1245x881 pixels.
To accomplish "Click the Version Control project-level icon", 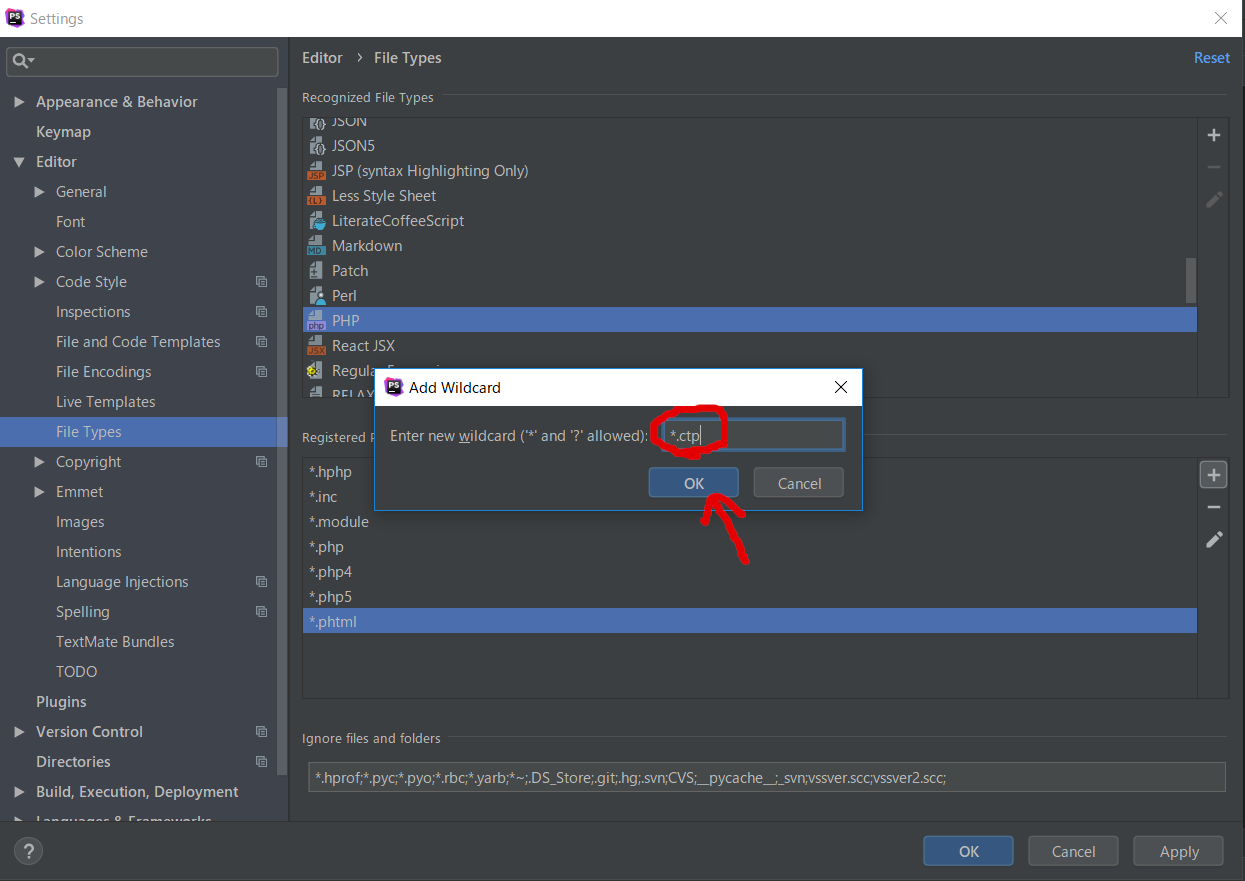I will coord(262,732).
